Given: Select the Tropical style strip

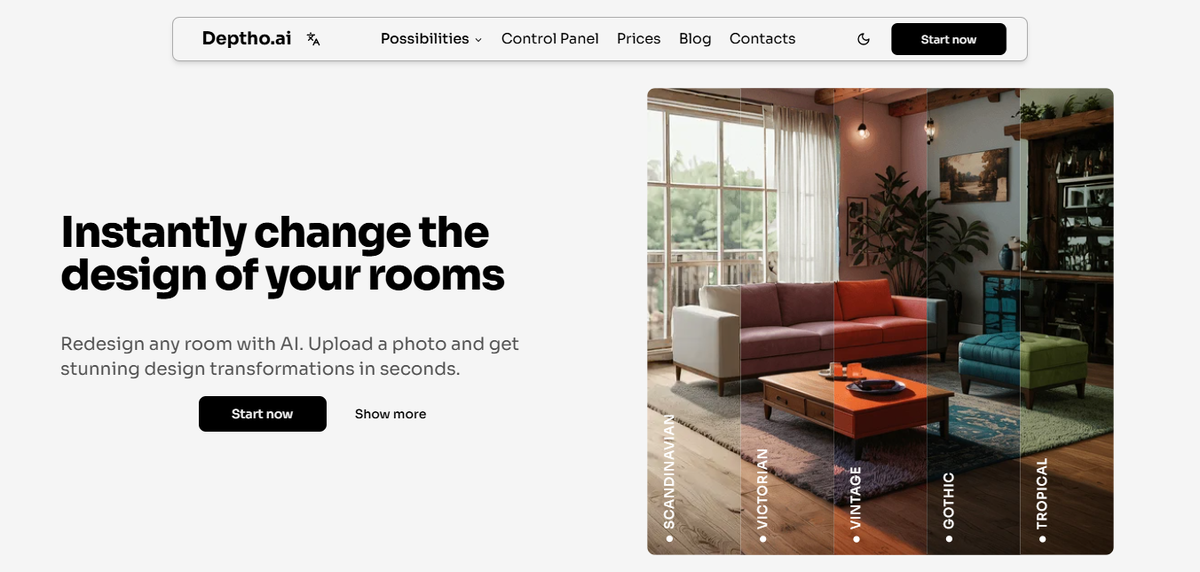Looking at the screenshot, I should [1066, 321].
